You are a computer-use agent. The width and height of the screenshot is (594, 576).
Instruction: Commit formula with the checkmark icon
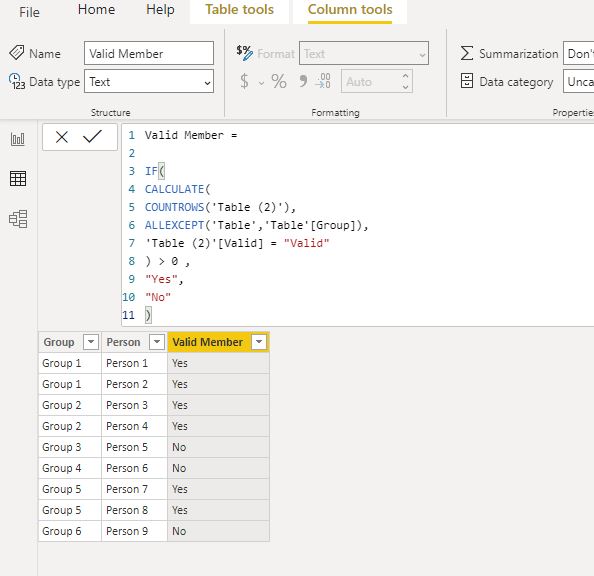click(92, 136)
